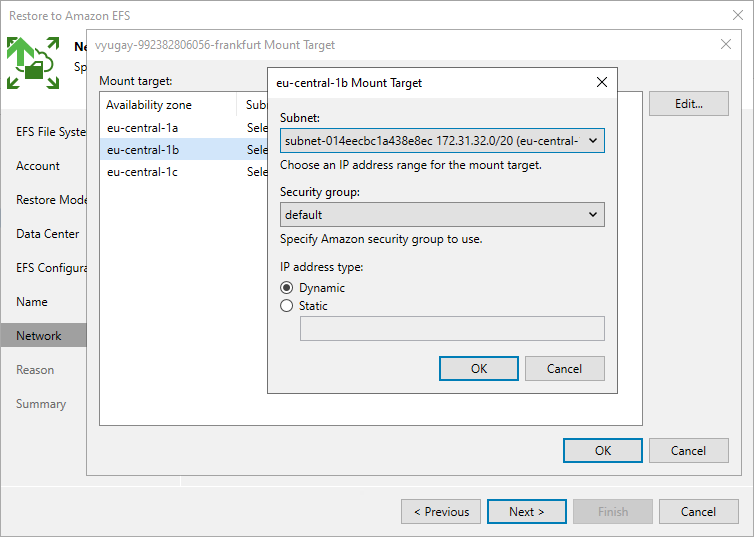754x537 pixels.
Task: Confirm eu-central-1b dialog with OK
Action: click(x=478, y=369)
